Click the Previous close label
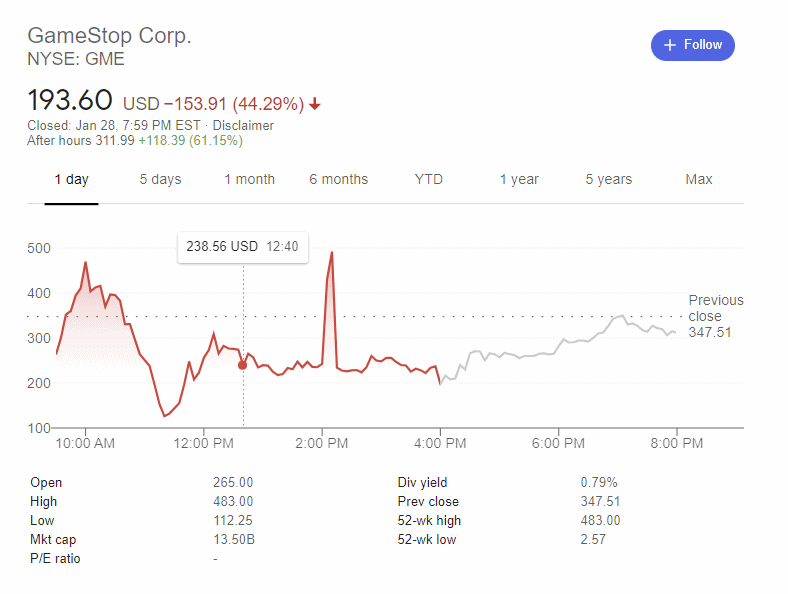788x594 pixels. tap(716, 308)
